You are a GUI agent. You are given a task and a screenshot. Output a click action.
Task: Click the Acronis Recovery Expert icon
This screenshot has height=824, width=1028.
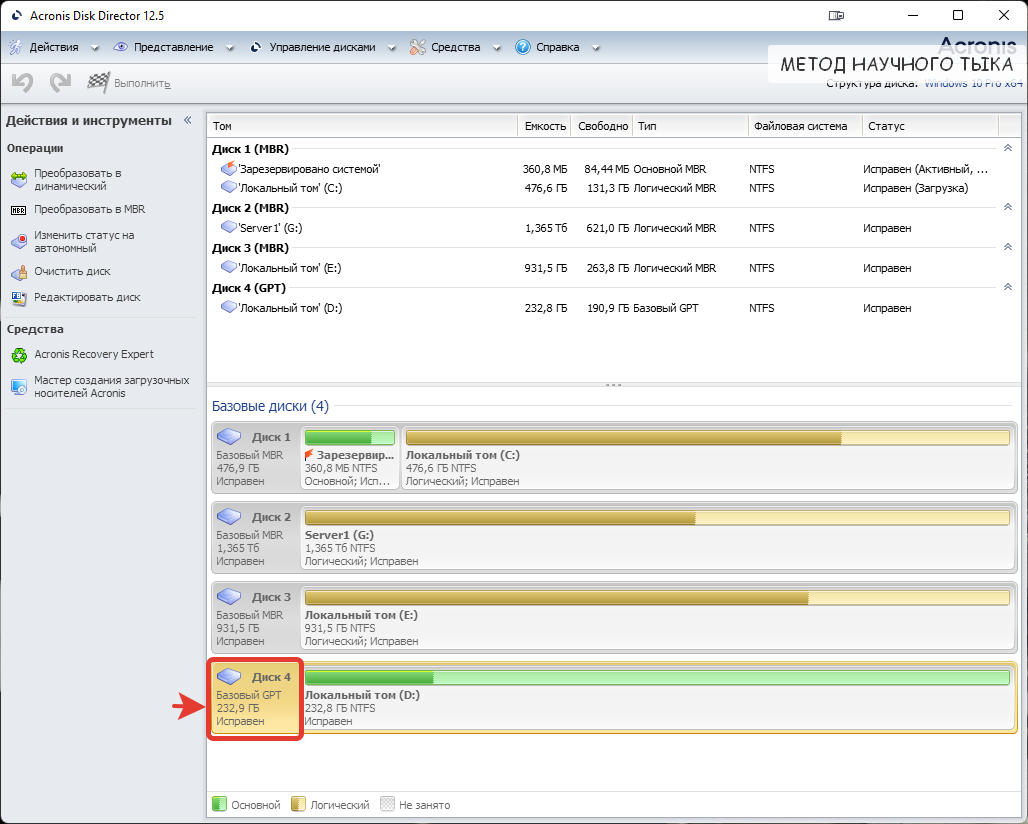pos(19,355)
